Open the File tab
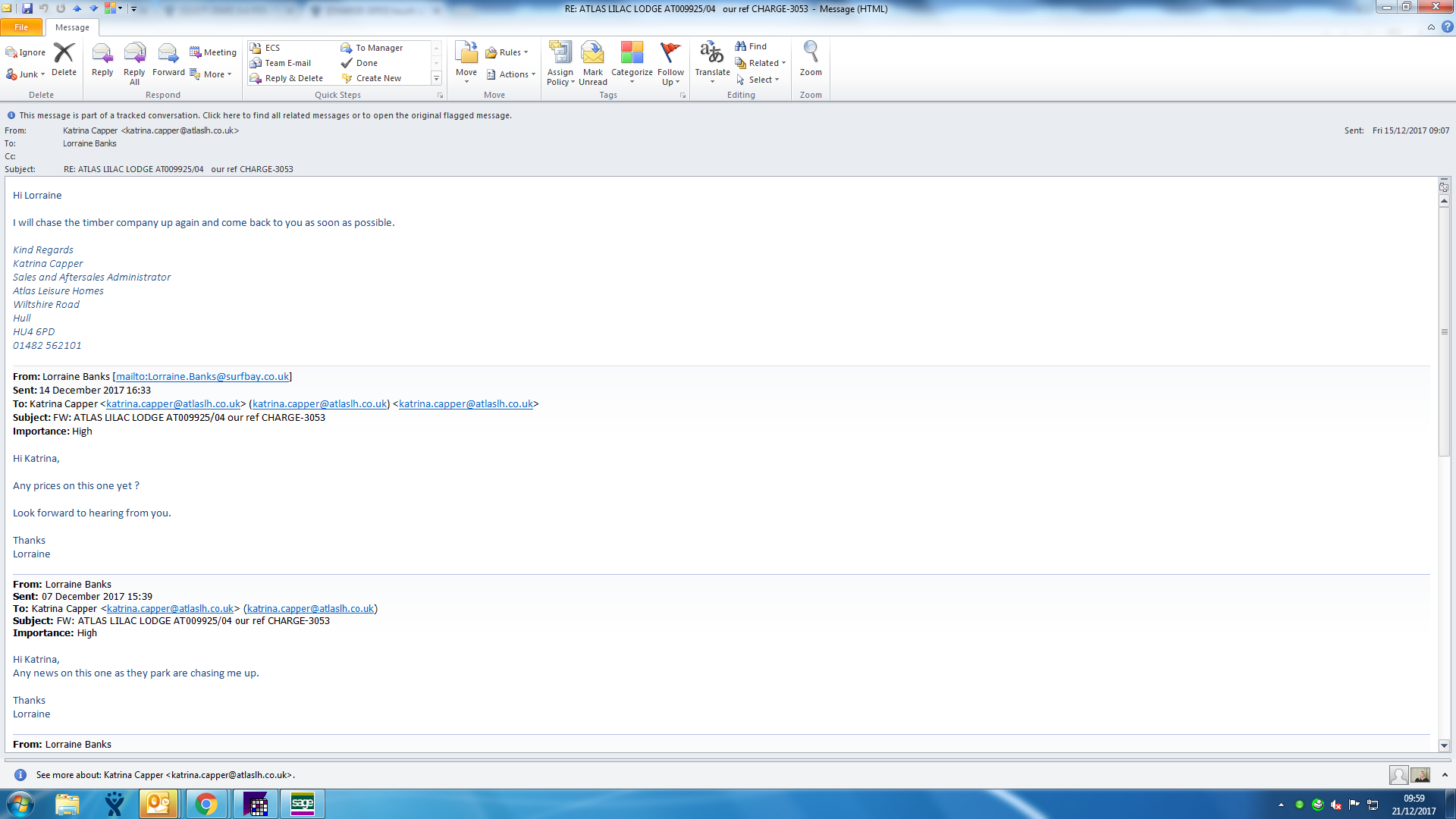This screenshot has width=1456, height=819. (21, 27)
